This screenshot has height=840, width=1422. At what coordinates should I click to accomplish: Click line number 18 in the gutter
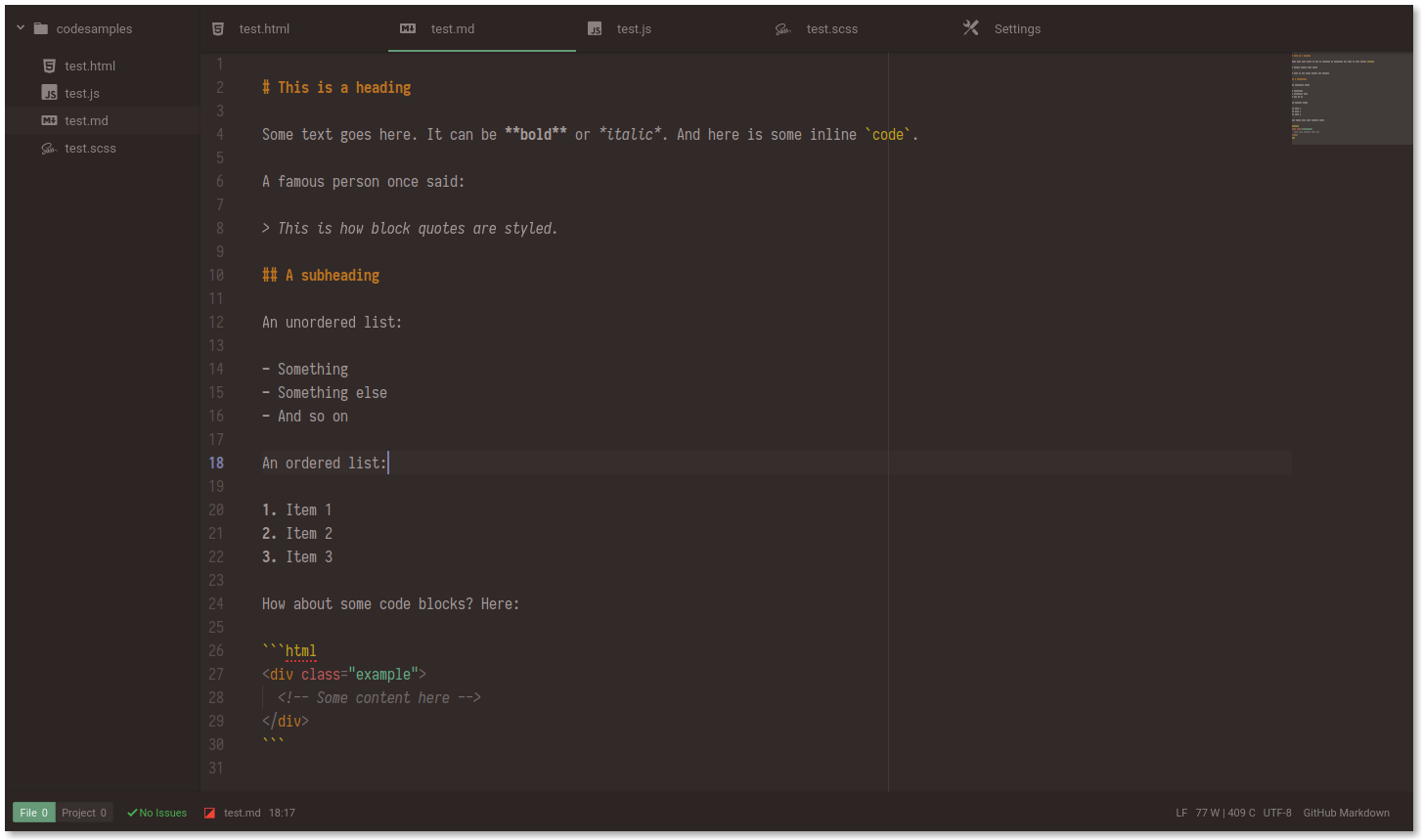pos(216,463)
